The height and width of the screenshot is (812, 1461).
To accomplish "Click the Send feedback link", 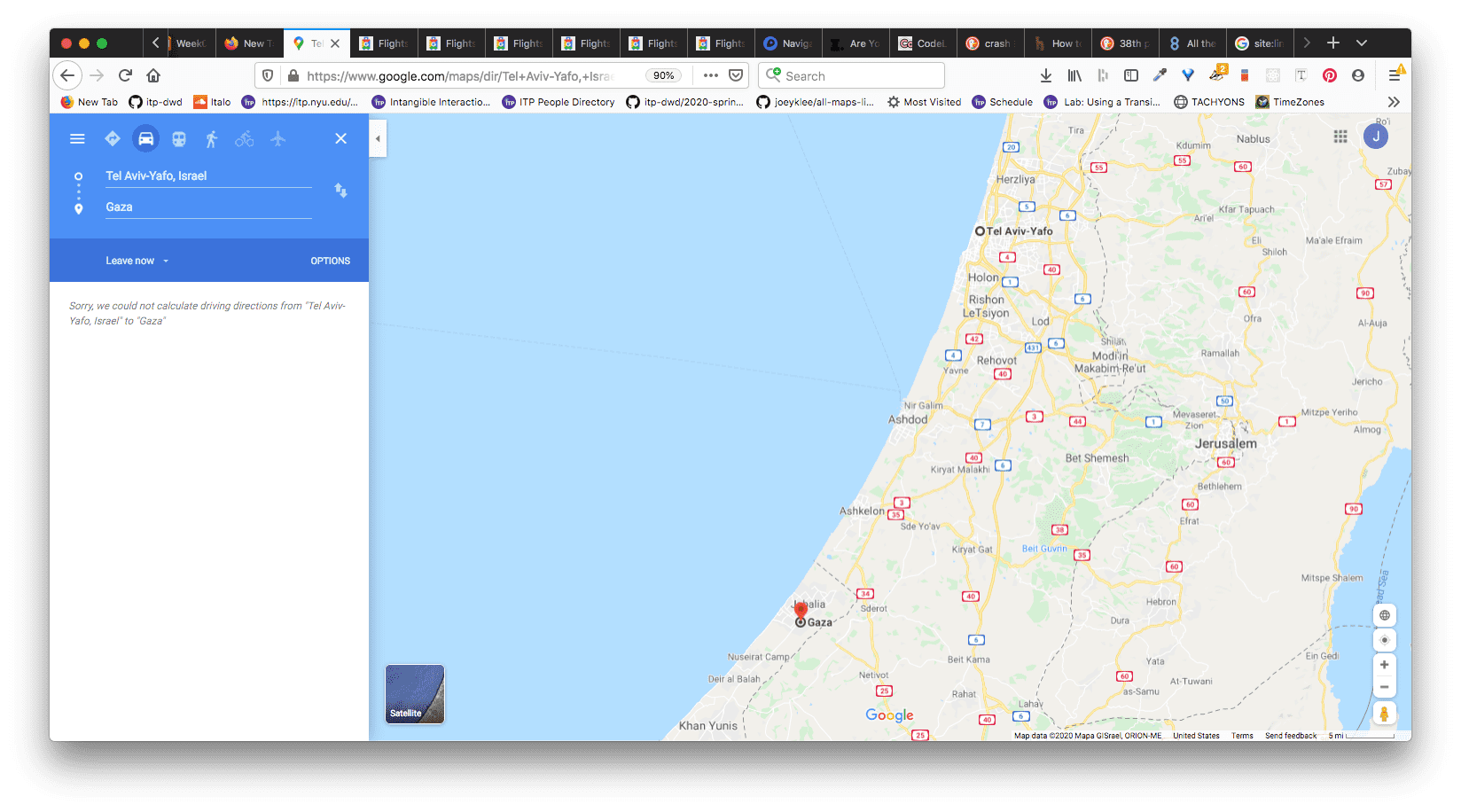I will click(x=1290, y=736).
